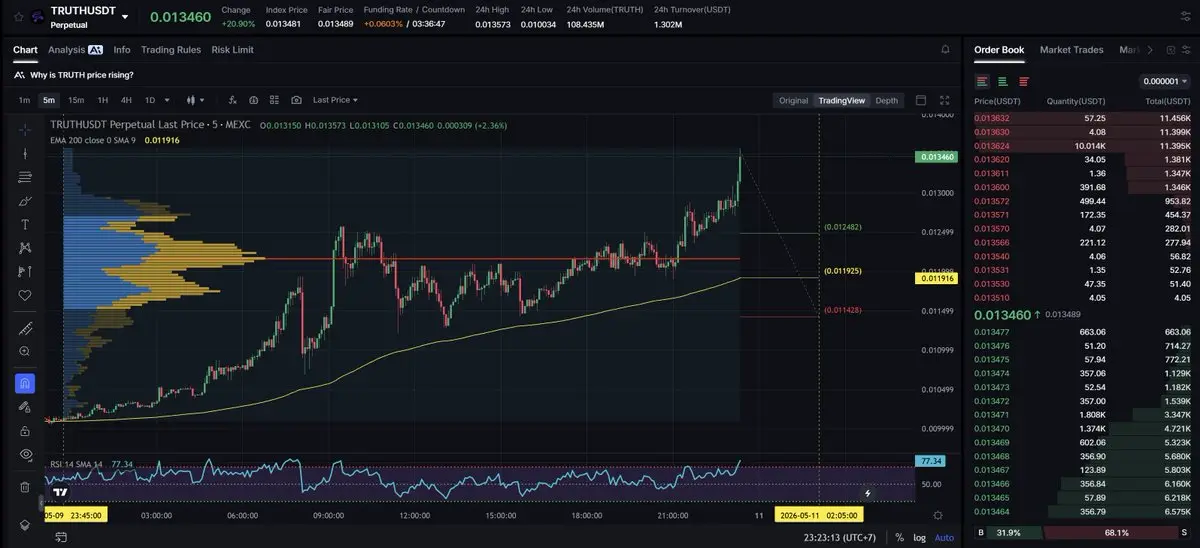Click the alert clock icon in the chart toolbar

[x=254, y=100]
